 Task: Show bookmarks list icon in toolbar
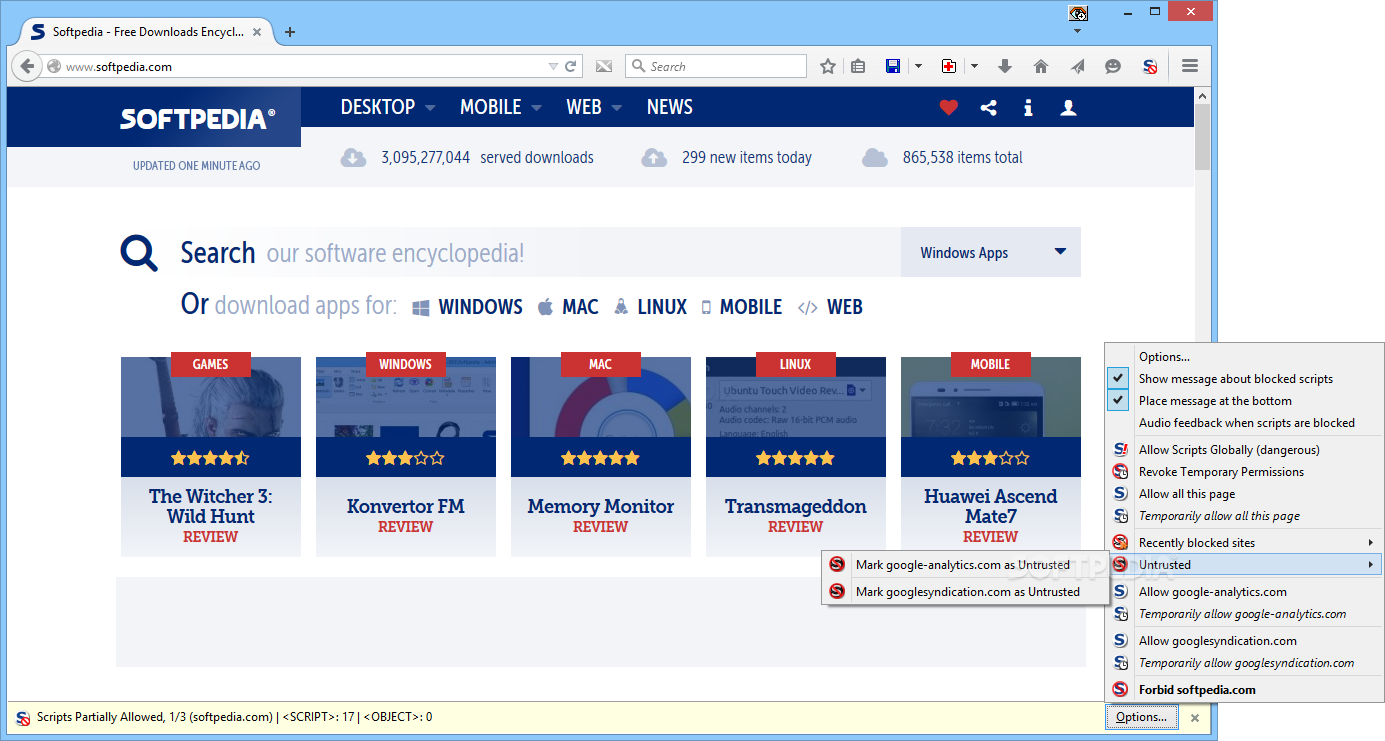858,67
